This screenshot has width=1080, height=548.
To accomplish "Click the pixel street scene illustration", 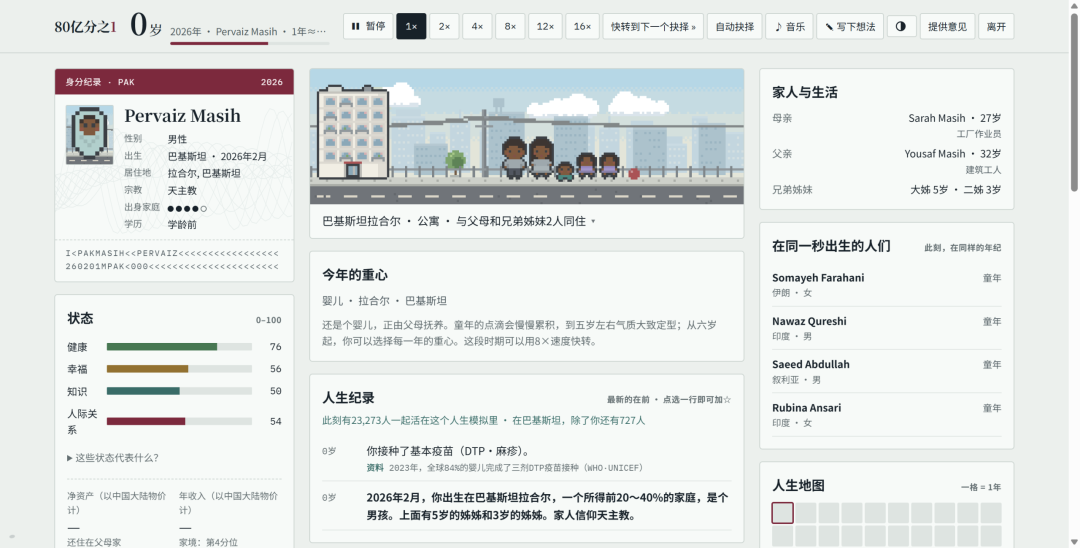I will tap(527, 136).
